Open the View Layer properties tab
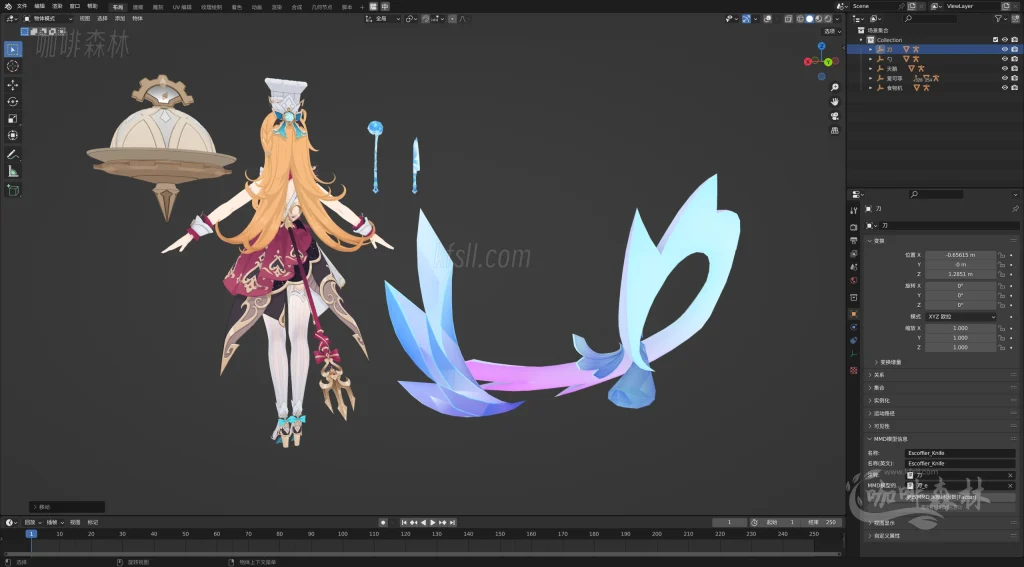The width and height of the screenshot is (1024, 567). point(854,253)
